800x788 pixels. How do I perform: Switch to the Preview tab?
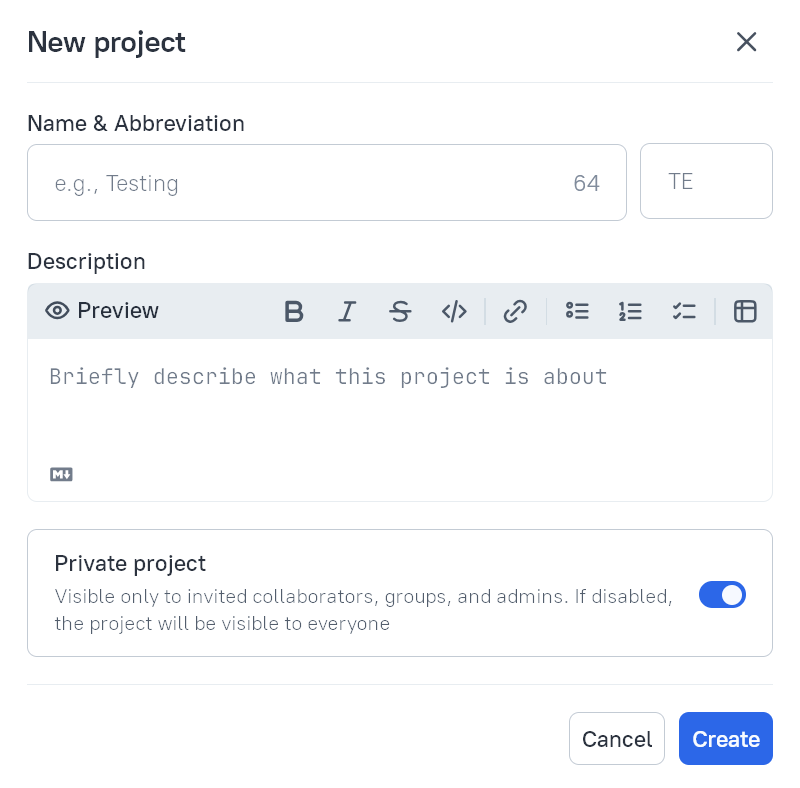click(118, 311)
